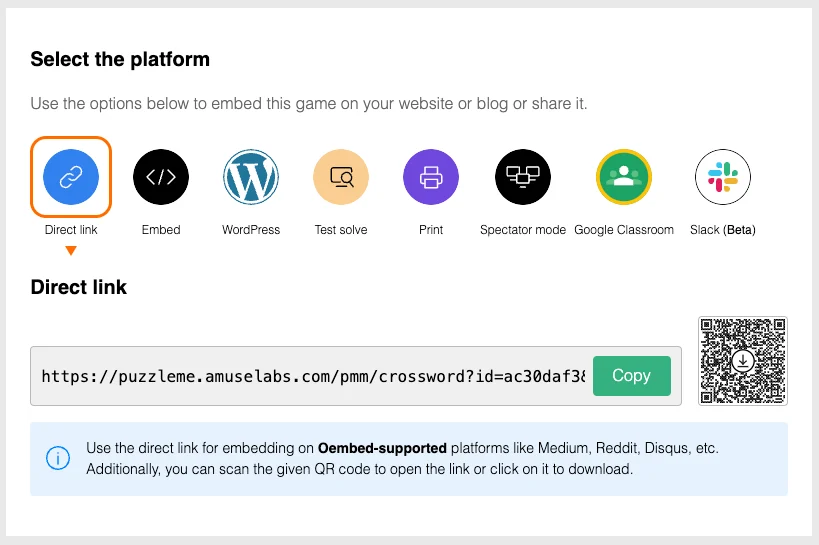Click the Test solve text label
The image size is (819, 545).
341,230
